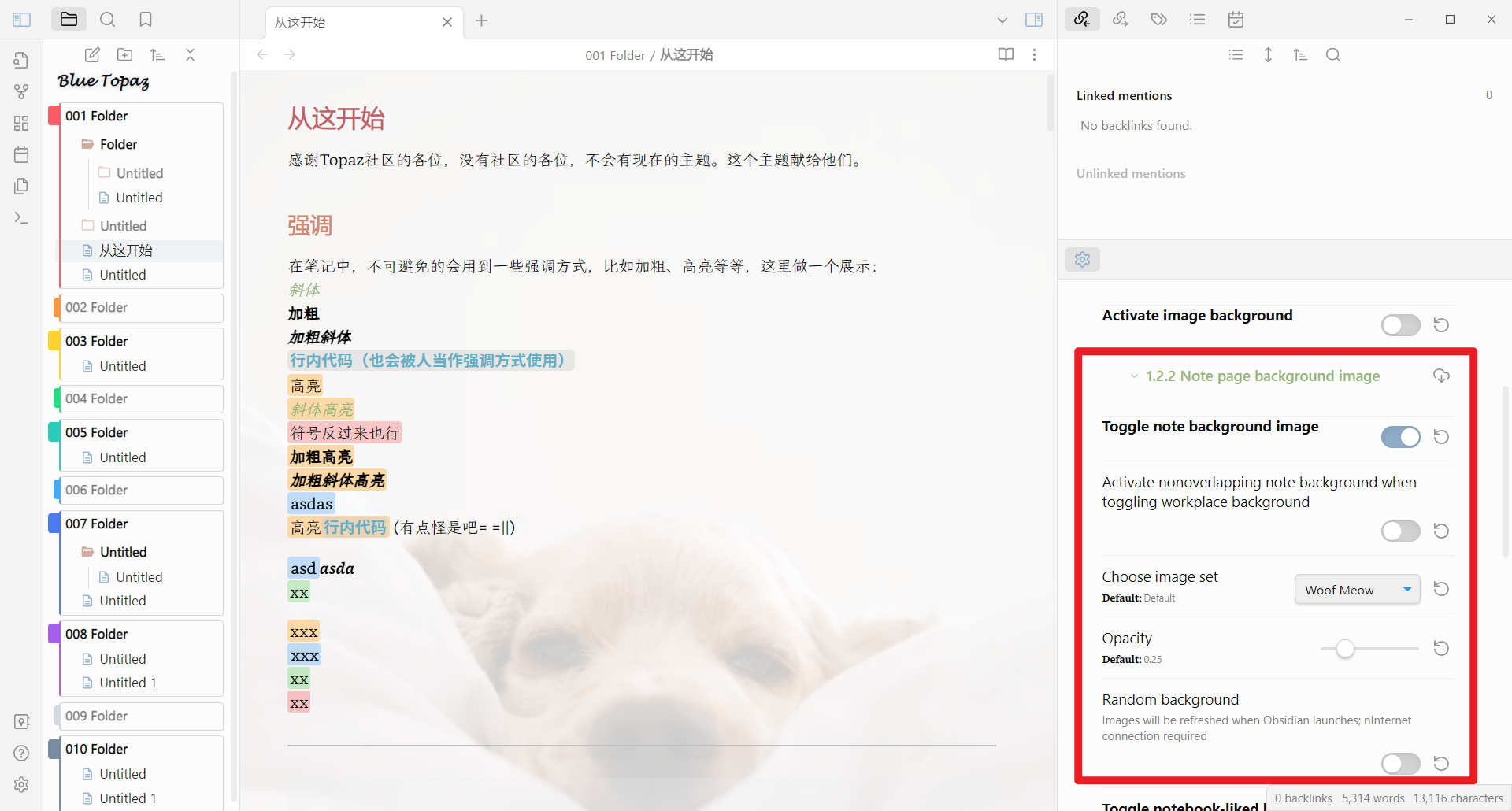Image resolution: width=1512 pixels, height=811 pixels.
Task: Turn off Toggle note background image
Action: (1400, 437)
